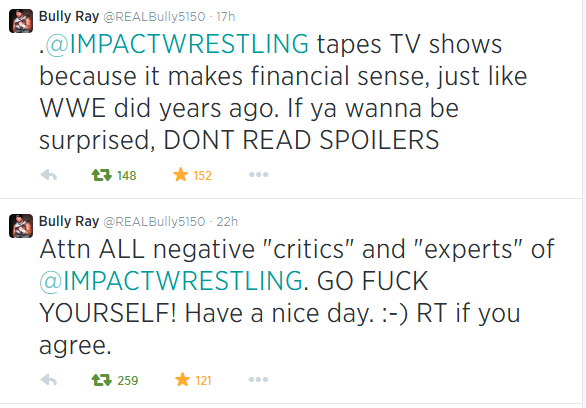The width and height of the screenshot is (586, 408).
Task: Favorite the tweet with 152 stars
Action: [181, 174]
